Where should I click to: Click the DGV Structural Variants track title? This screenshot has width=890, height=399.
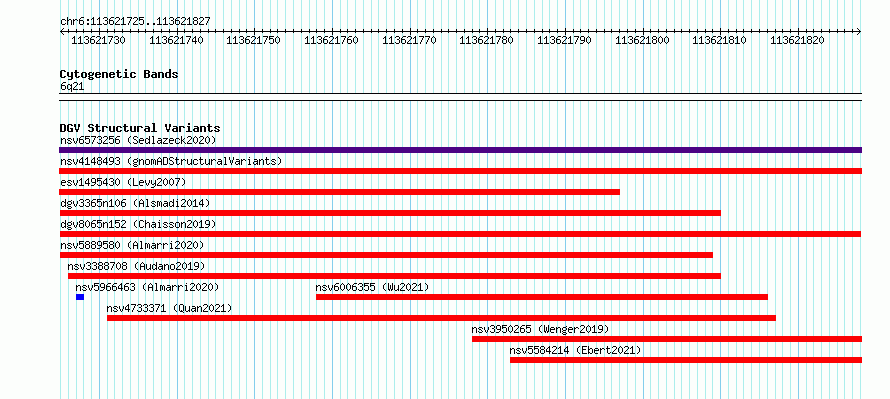140,128
